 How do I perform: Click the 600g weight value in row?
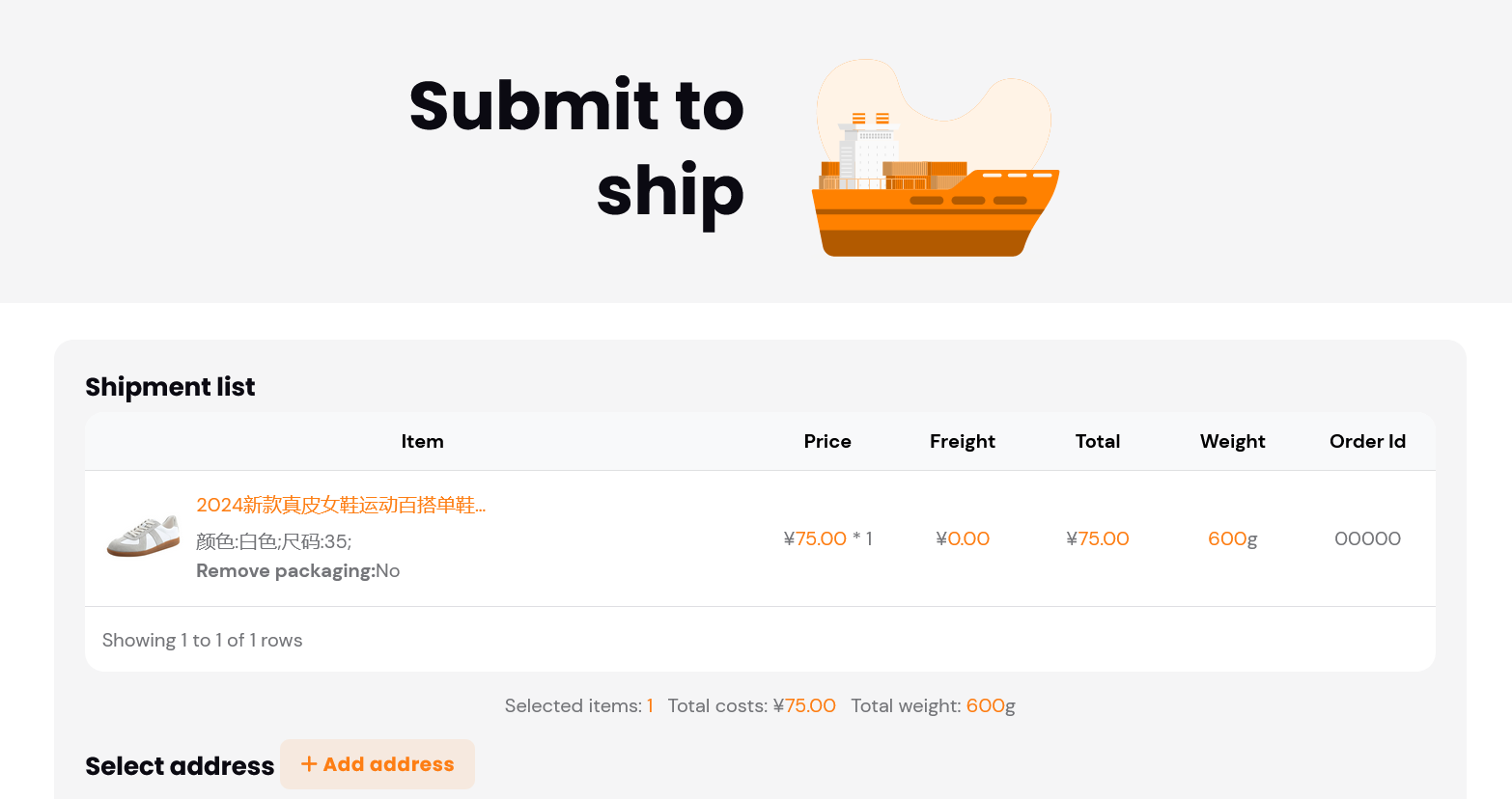(1233, 538)
